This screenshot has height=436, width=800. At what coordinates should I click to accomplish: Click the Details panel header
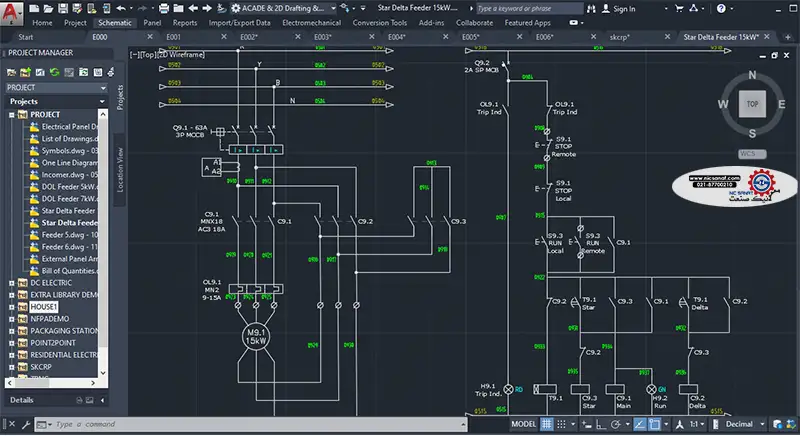pyautogui.click(x=56, y=400)
